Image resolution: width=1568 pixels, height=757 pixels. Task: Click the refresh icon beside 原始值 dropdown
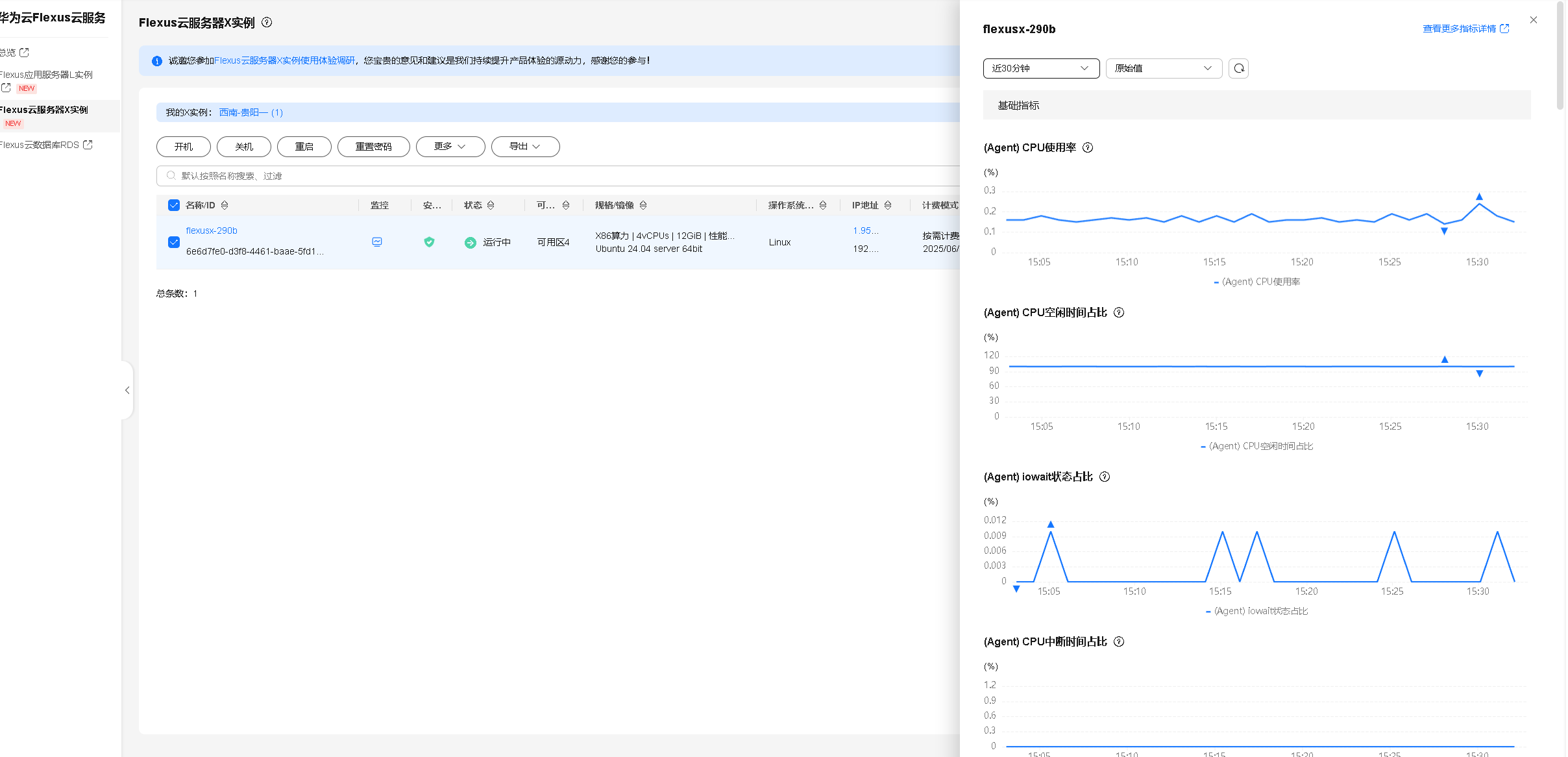(x=1239, y=68)
